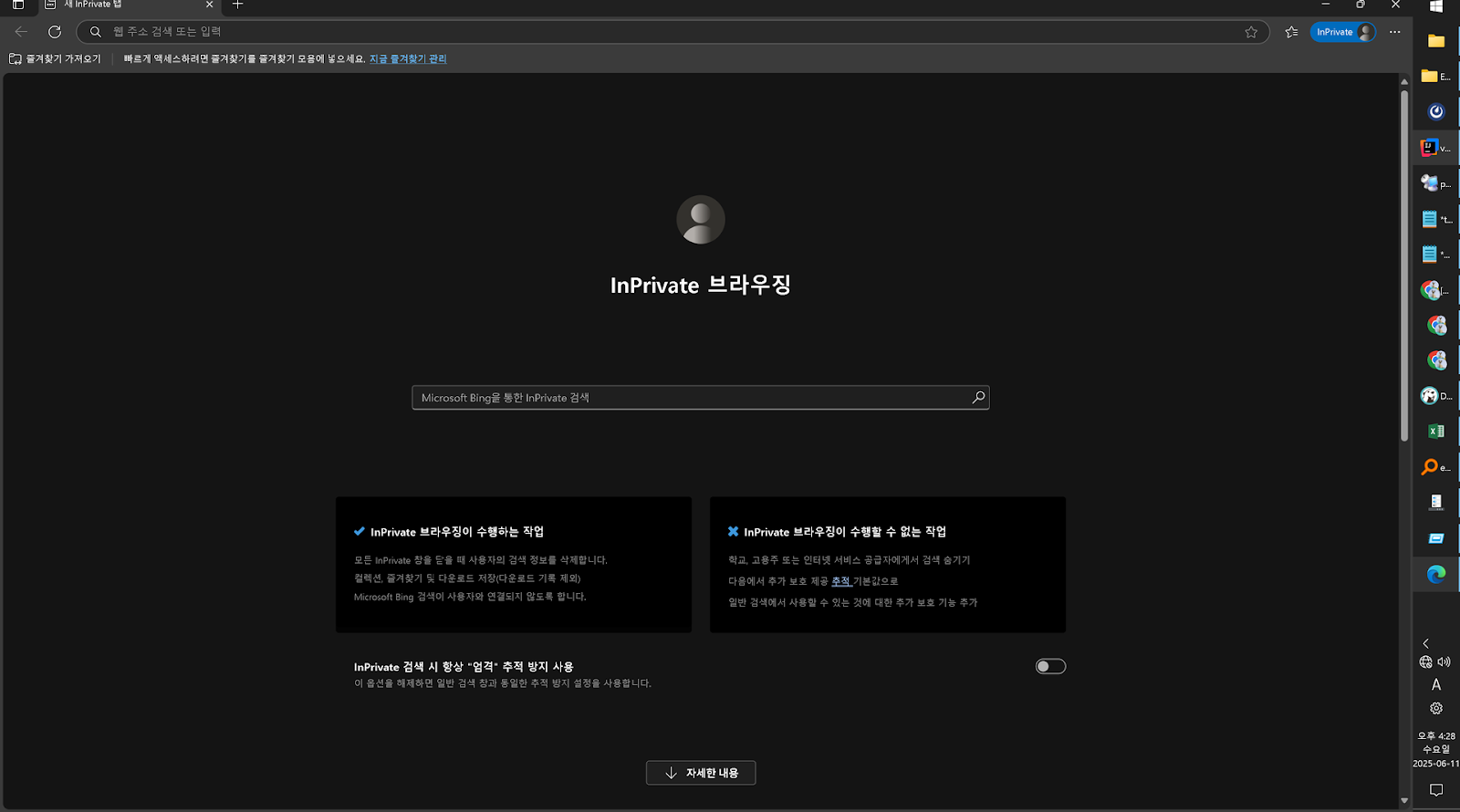
Task: Click the blue checkmark icon on card
Action: (360, 531)
